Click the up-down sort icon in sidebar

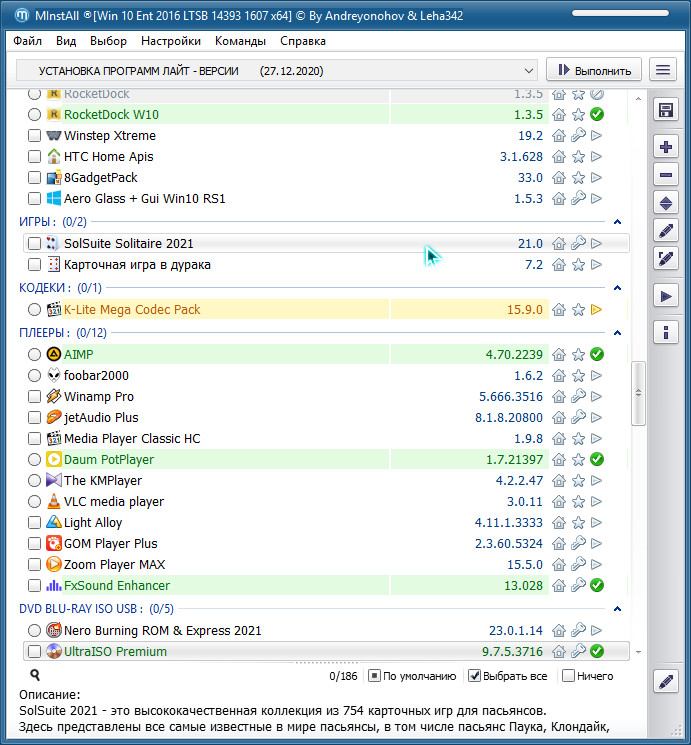tap(665, 203)
